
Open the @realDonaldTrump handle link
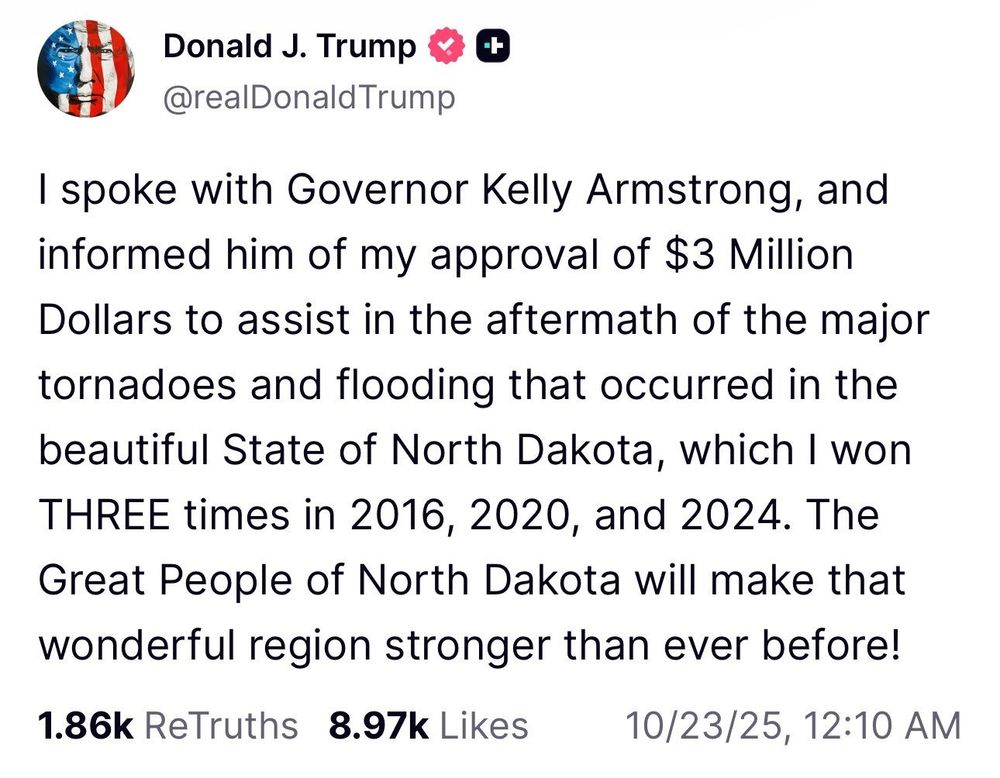[x=308, y=97]
